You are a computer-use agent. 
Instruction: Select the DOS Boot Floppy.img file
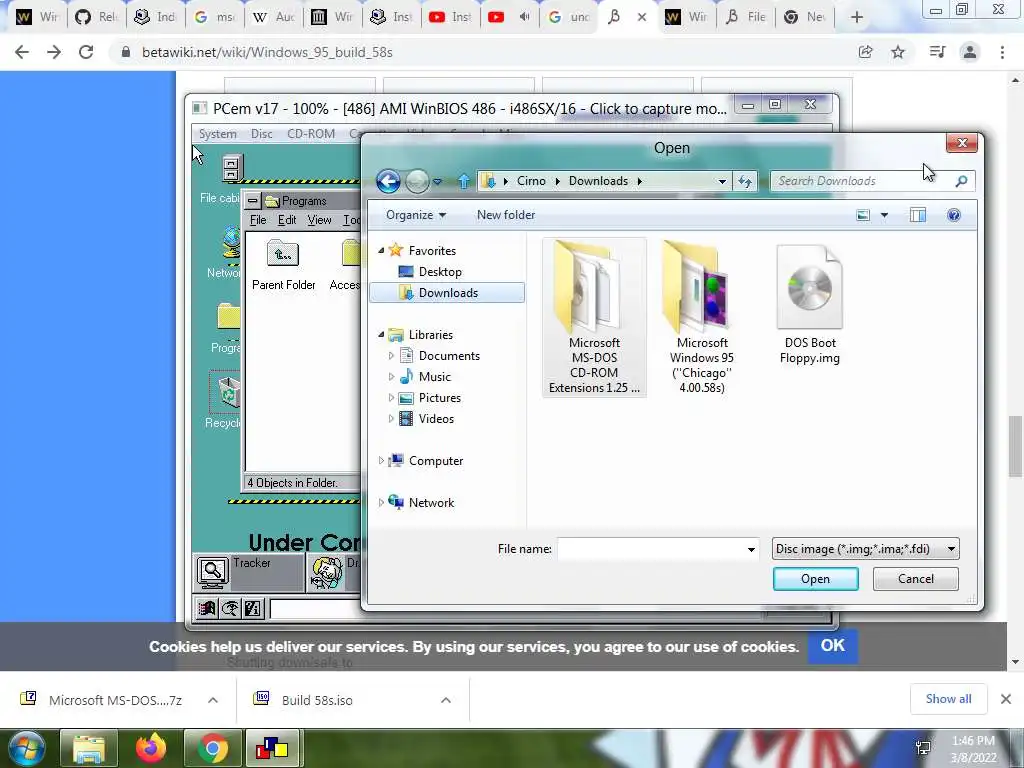click(x=810, y=304)
